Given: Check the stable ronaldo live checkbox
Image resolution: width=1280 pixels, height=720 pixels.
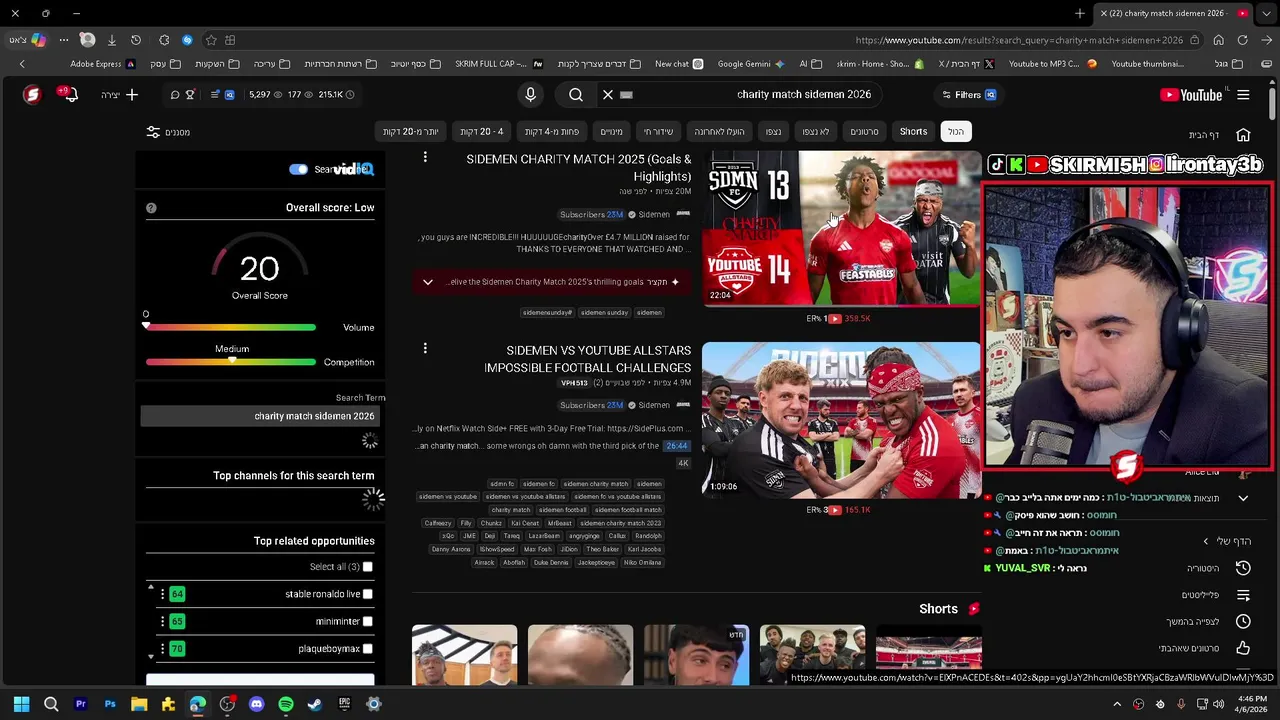Looking at the screenshot, I should coord(368,594).
